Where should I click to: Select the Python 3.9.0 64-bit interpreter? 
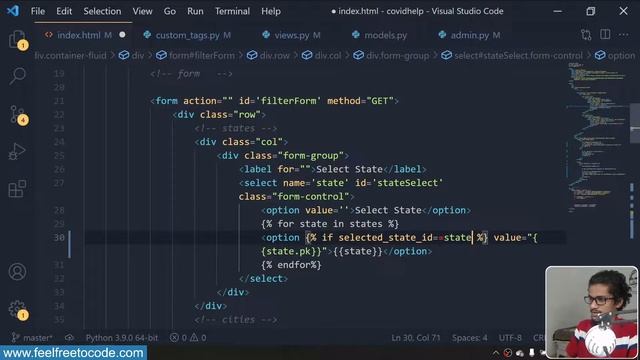[x=122, y=338]
